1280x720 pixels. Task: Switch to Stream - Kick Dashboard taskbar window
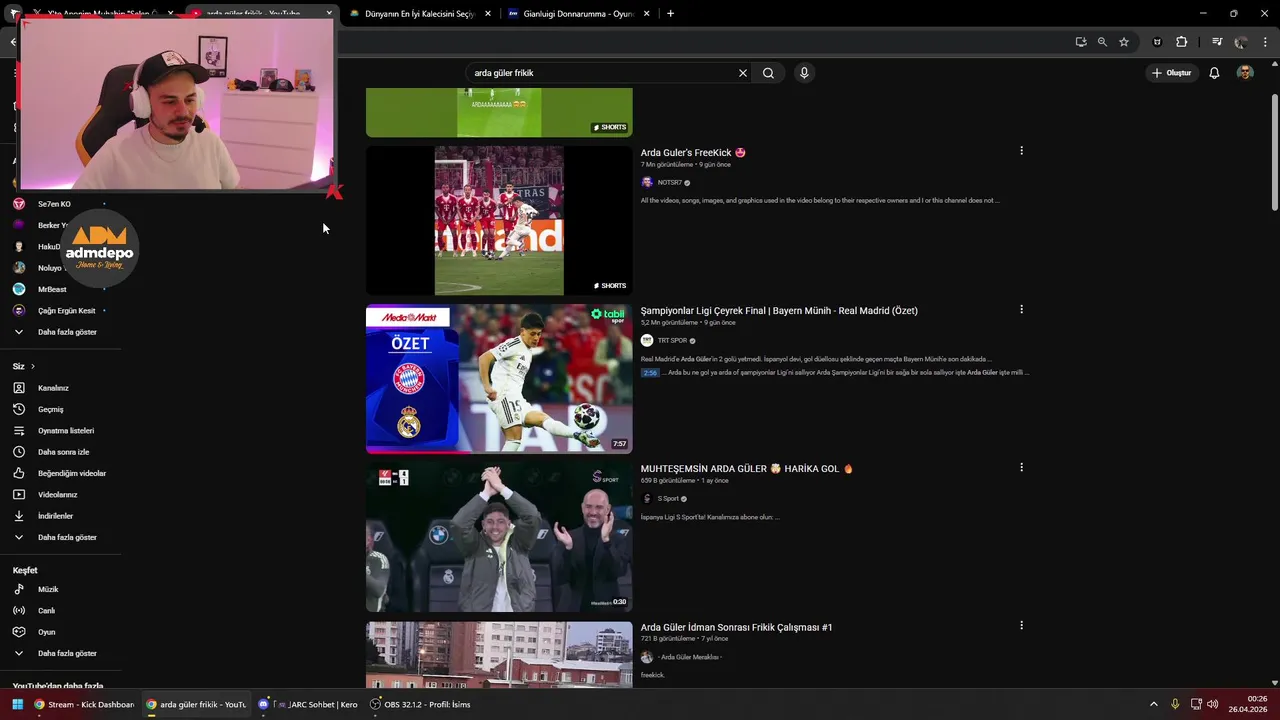(84, 704)
